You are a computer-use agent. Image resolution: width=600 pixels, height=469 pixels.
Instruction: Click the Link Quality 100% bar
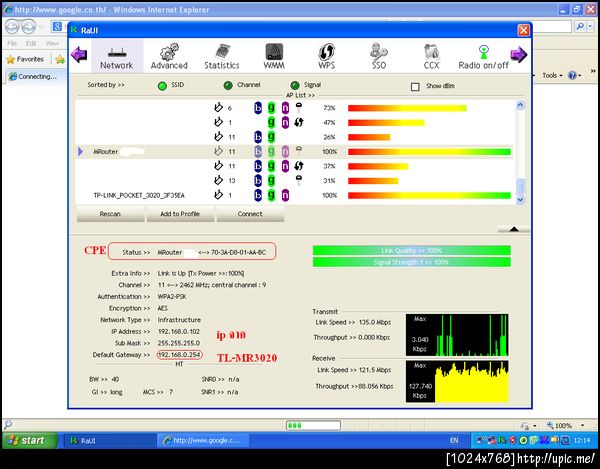[411, 251]
